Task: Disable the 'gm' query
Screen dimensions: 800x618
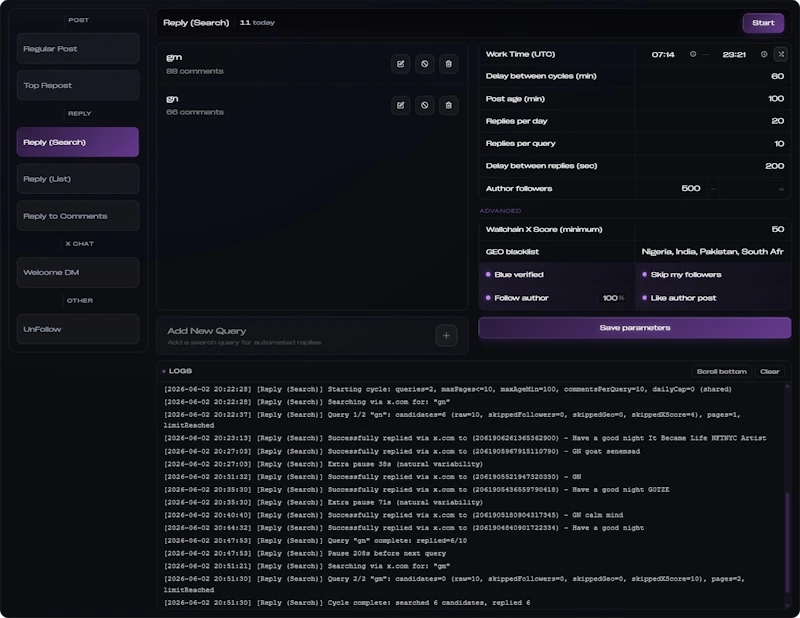Action: tap(424, 64)
